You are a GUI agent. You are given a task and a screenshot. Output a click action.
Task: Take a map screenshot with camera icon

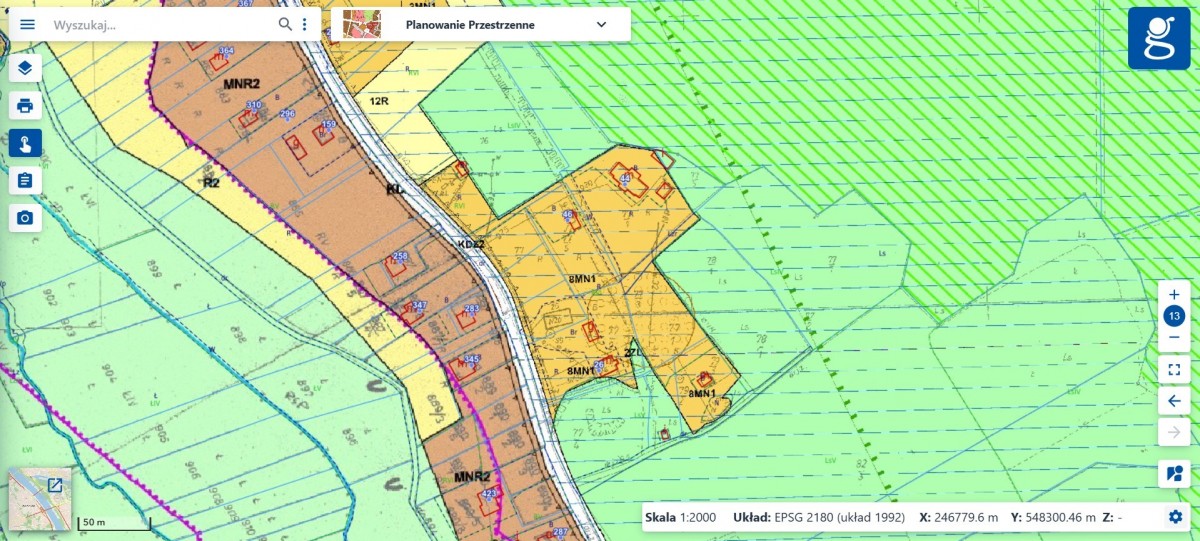(25, 217)
